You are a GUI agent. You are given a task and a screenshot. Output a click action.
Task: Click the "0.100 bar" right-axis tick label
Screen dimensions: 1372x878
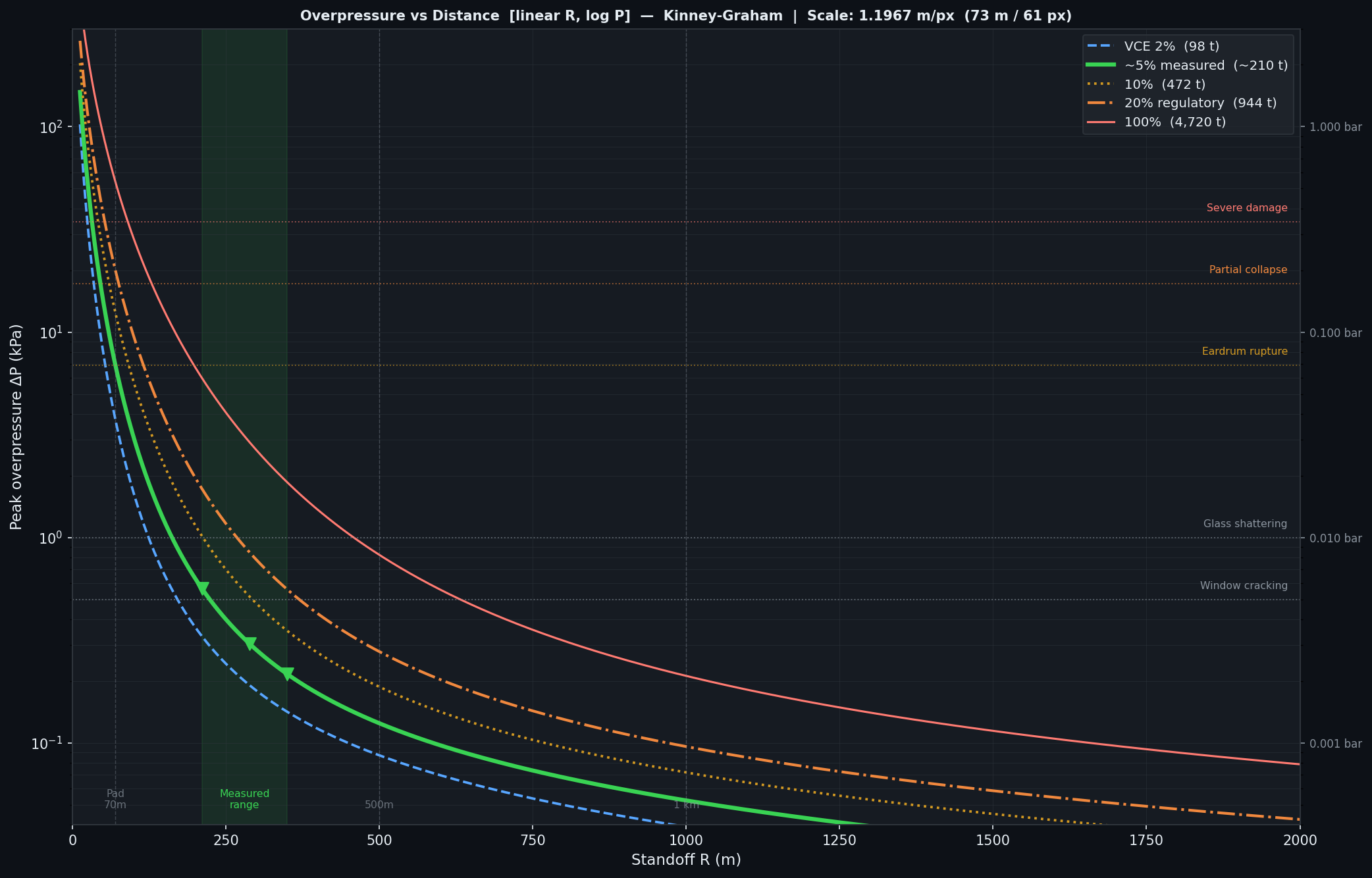1336,333
